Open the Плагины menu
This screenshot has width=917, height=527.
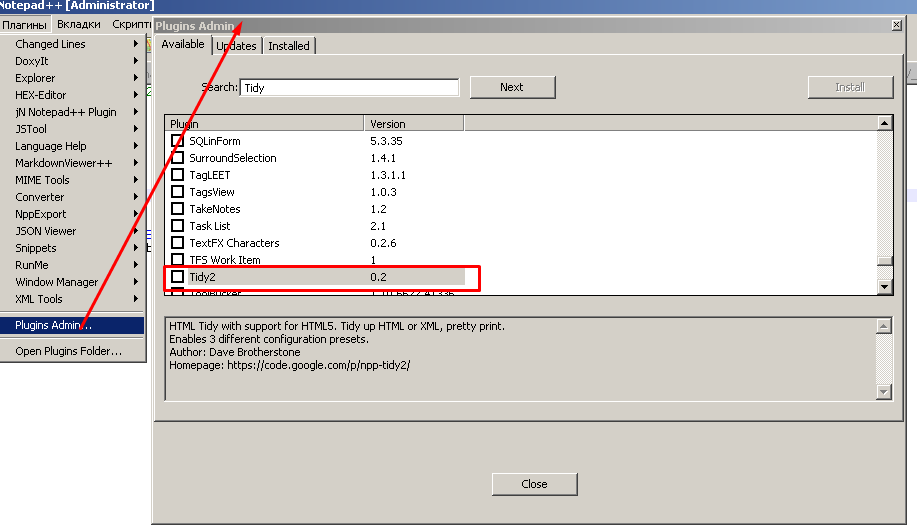(x=25, y=25)
